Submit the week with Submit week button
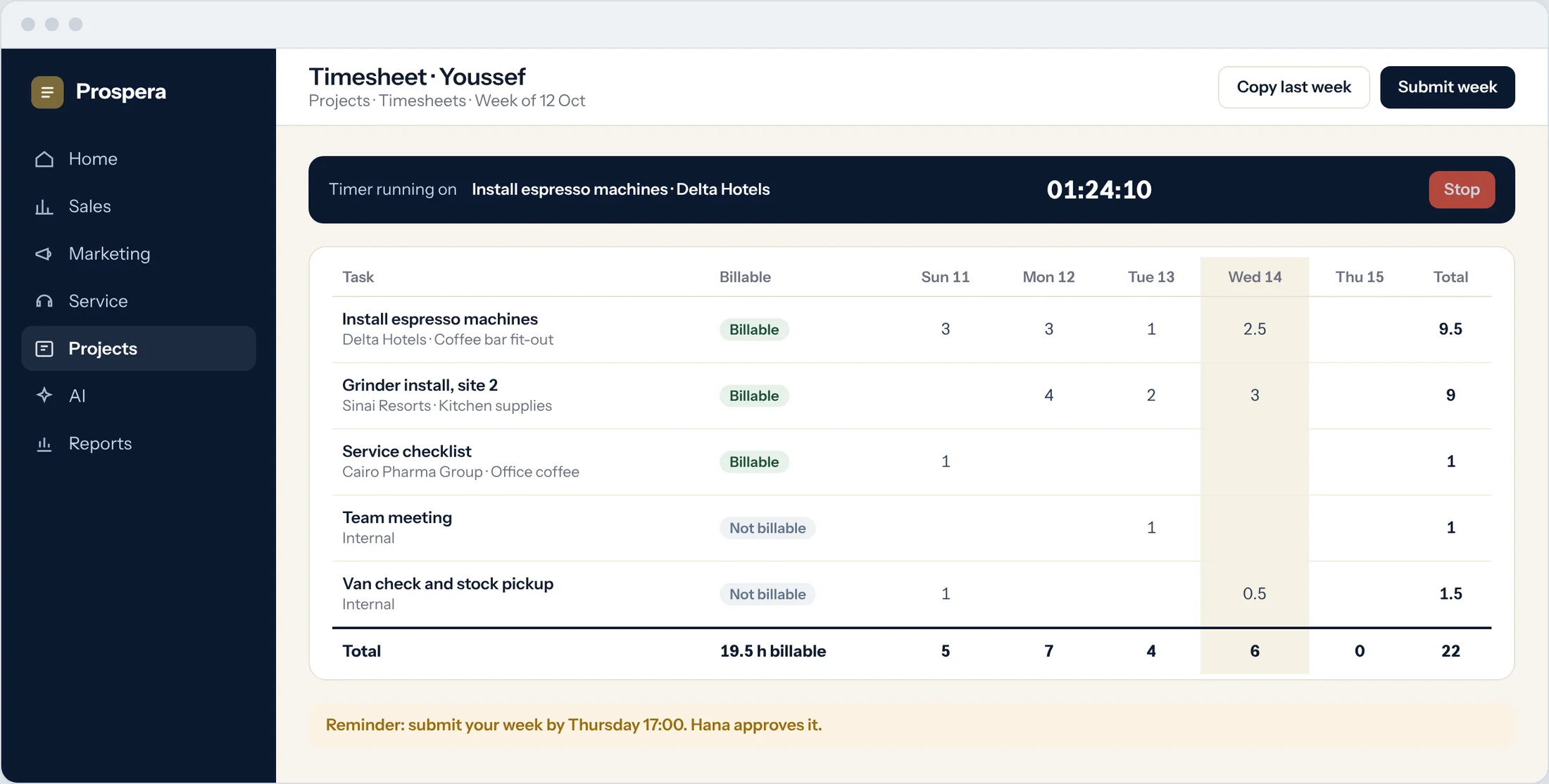The width and height of the screenshot is (1549, 784). coord(1447,87)
